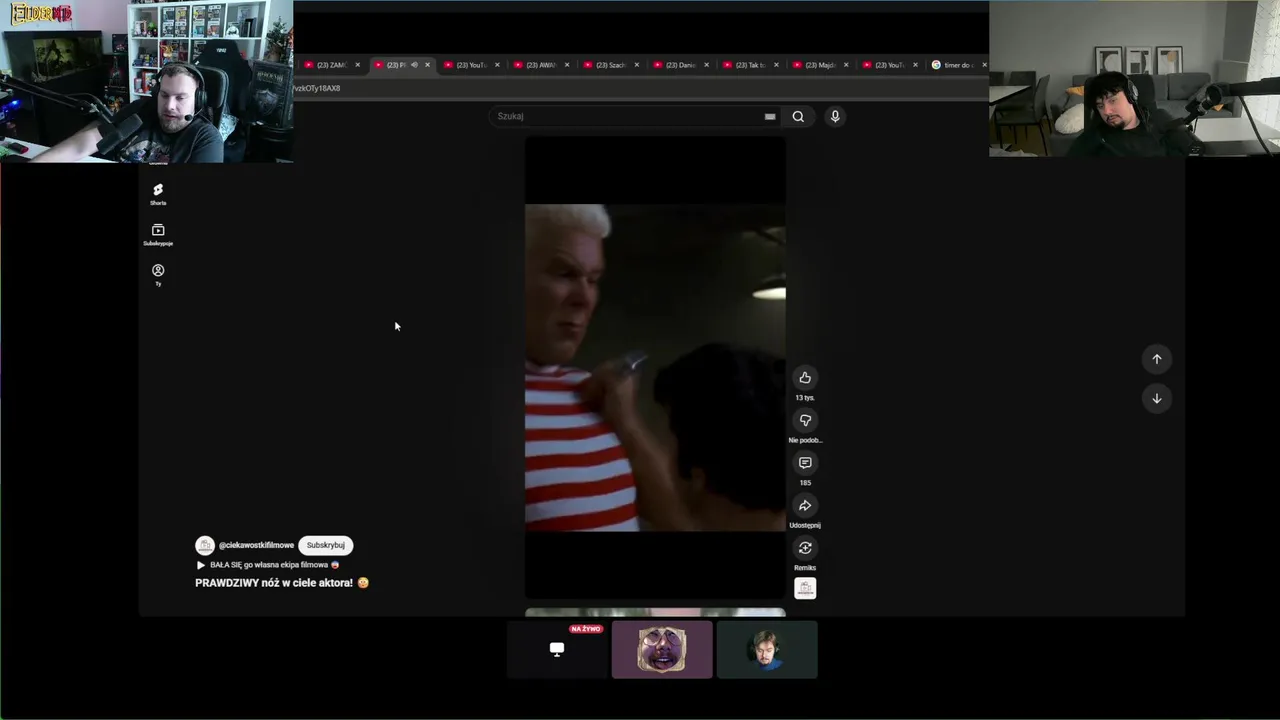Click the dislike thumbs-down icon
The image size is (1280, 720).
(x=805, y=420)
